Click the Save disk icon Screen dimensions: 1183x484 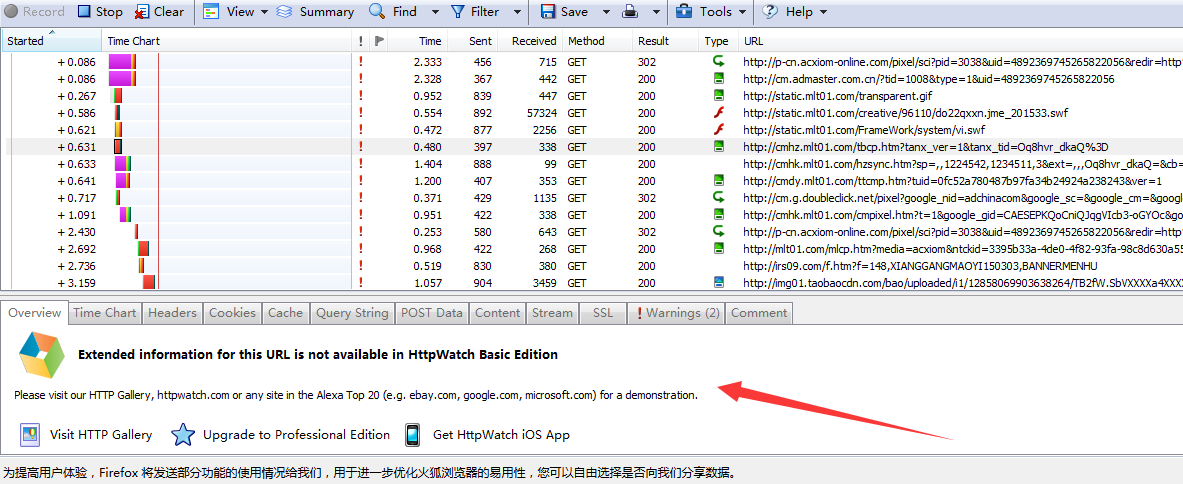click(x=549, y=12)
